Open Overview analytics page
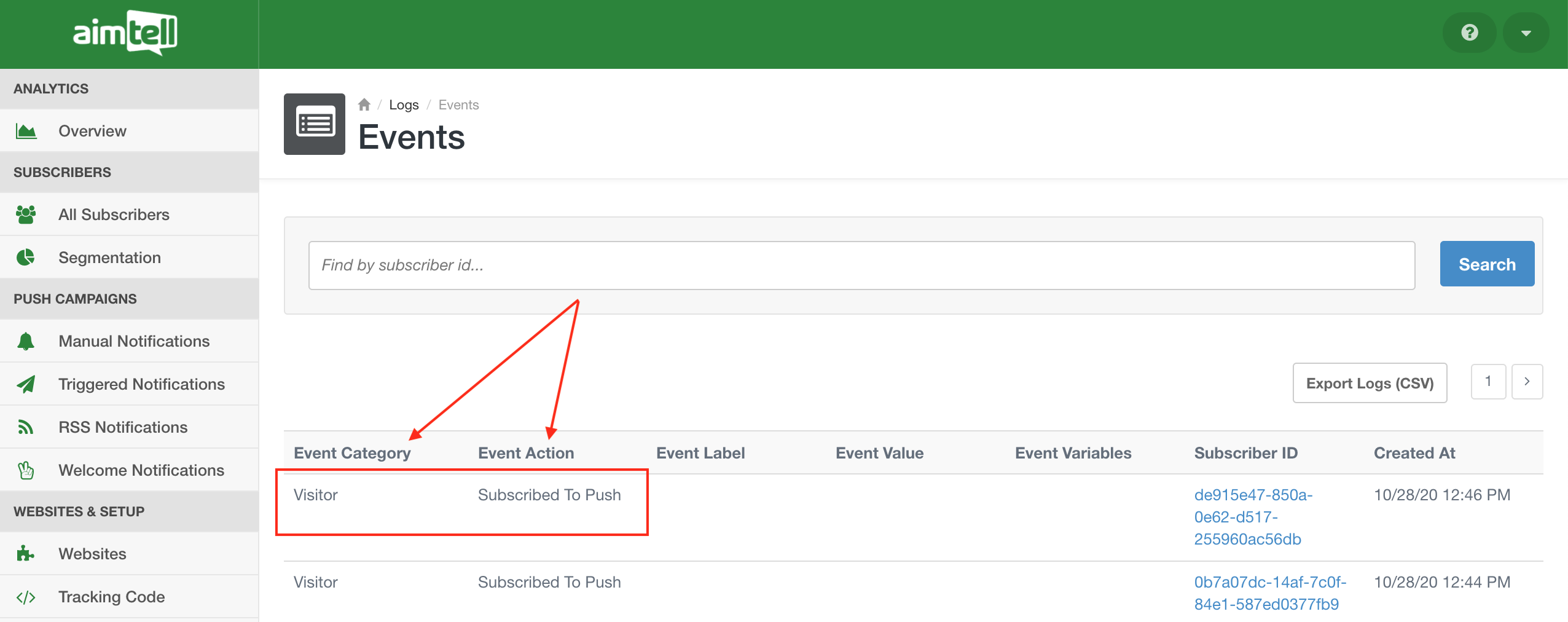1568x622 pixels. [92, 131]
